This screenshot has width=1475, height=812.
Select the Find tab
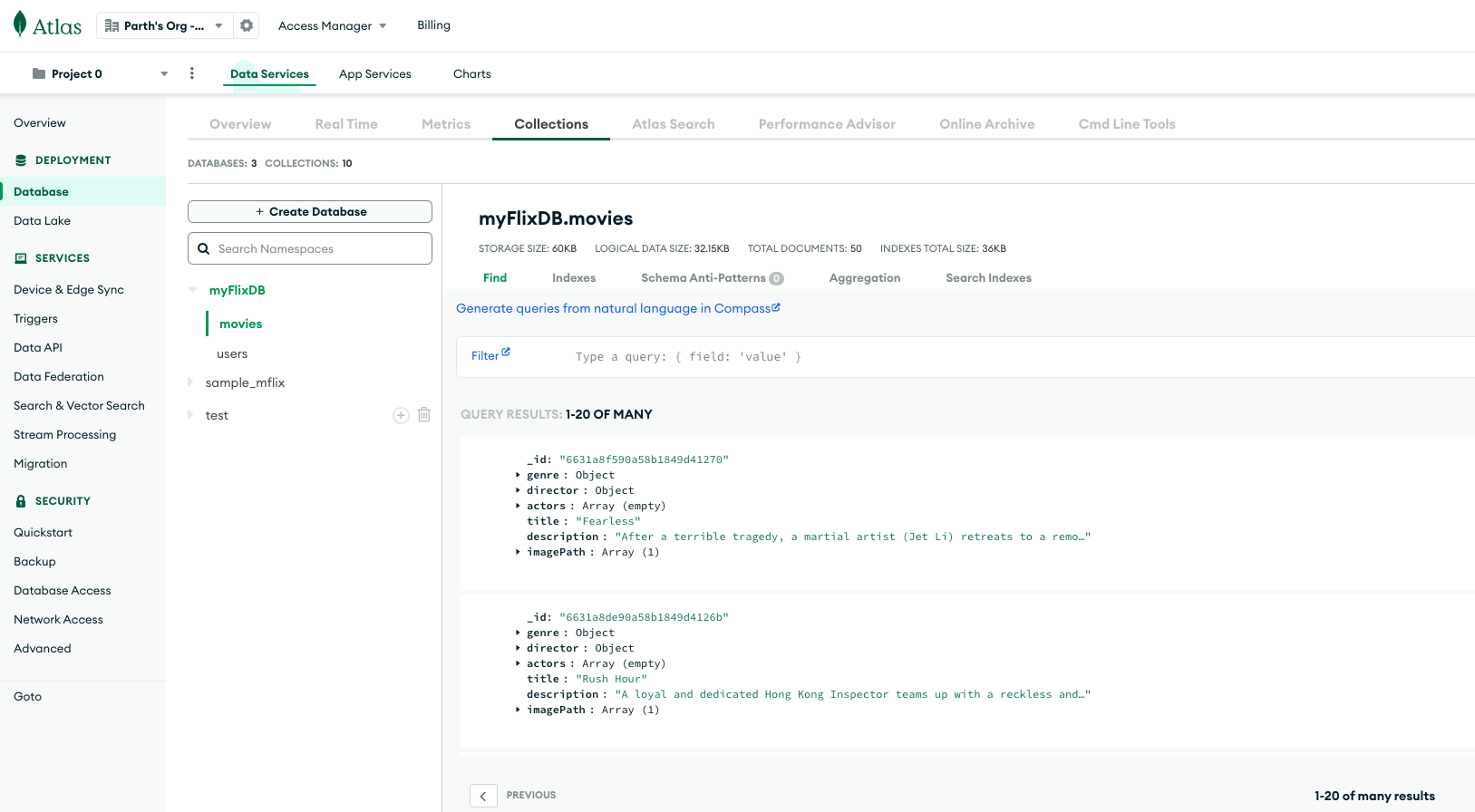click(495, 278)
